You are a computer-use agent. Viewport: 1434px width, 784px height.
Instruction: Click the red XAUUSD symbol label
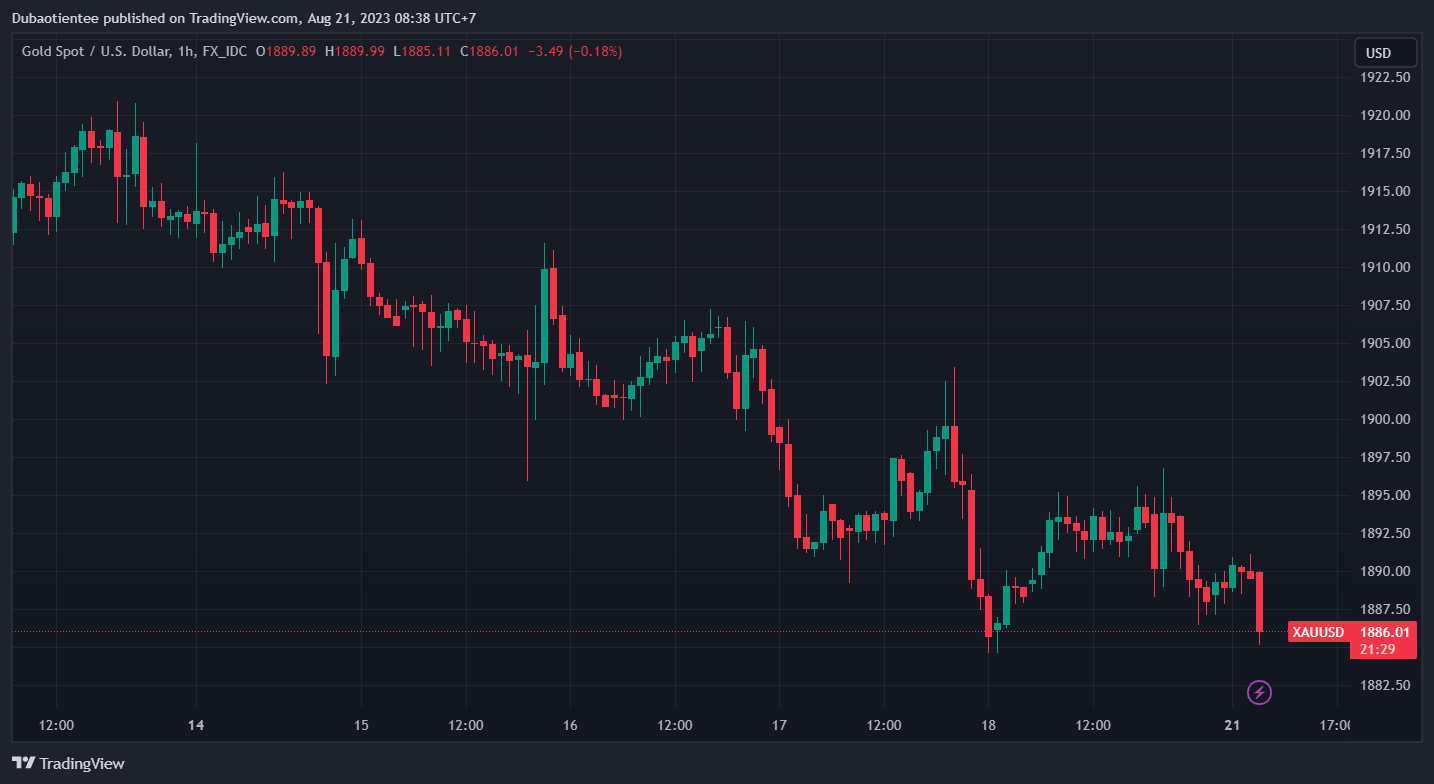[1317, 632]
